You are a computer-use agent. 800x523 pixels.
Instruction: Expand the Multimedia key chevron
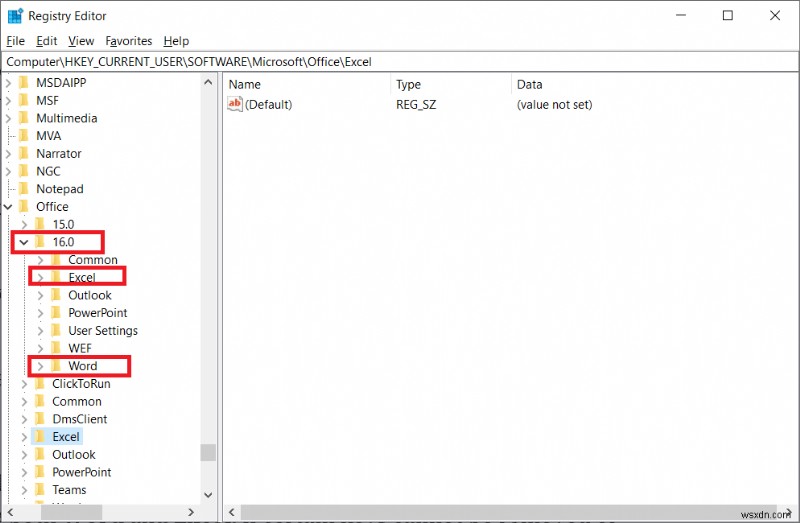pos(8,118)
